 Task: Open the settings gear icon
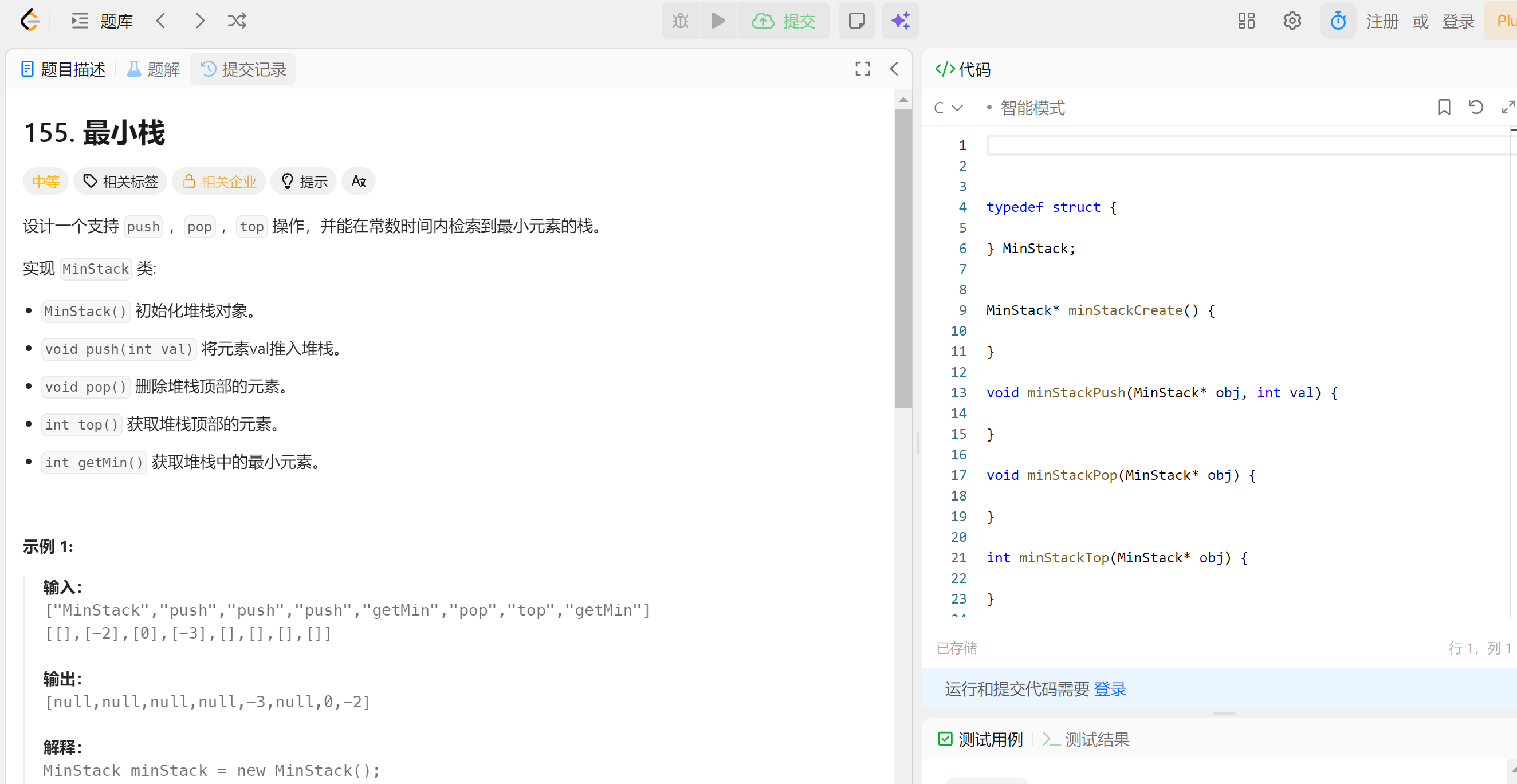pyautogui.click(x=1291, y=21)
